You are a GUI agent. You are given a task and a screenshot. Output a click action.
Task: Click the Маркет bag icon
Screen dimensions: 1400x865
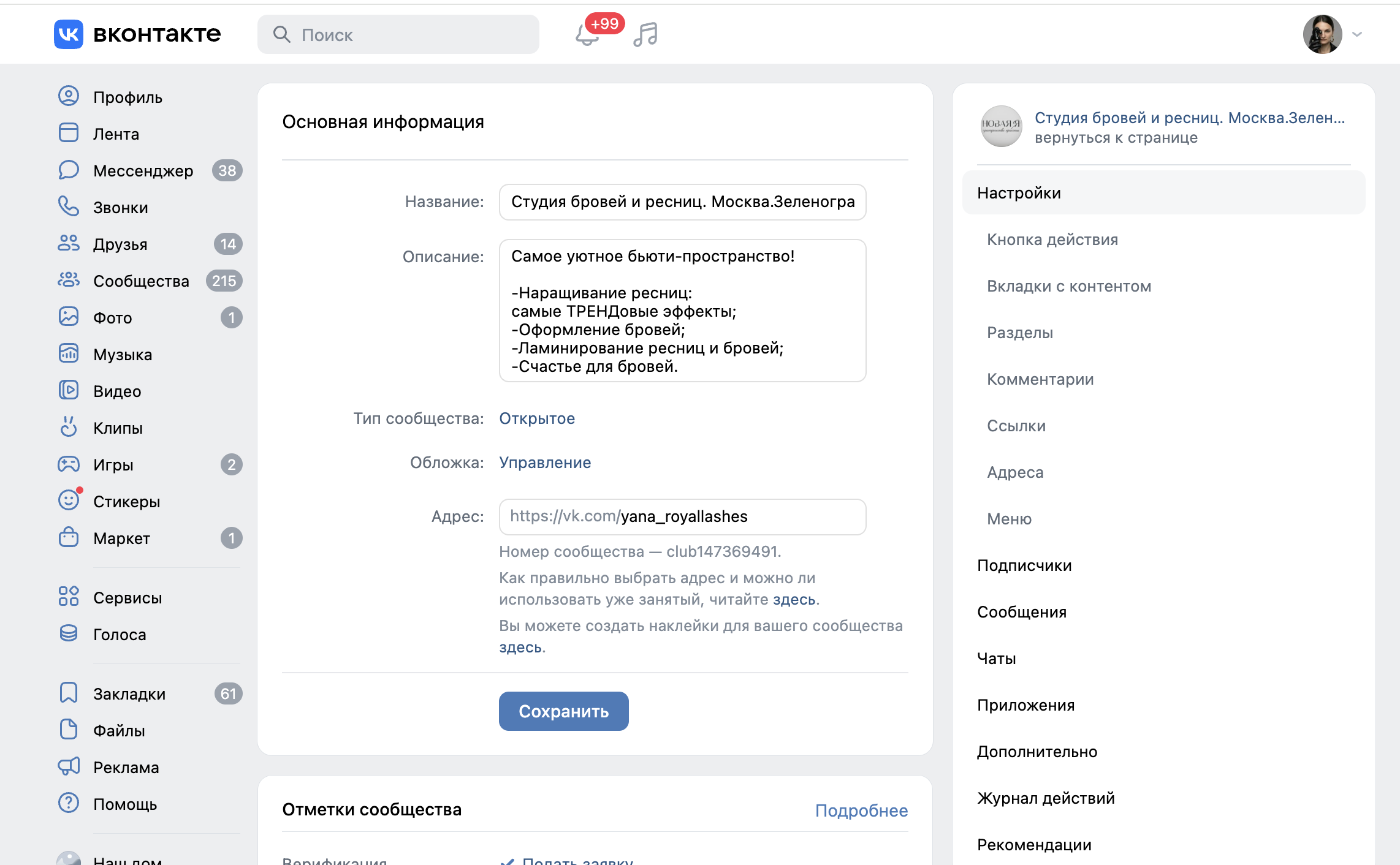69,537
